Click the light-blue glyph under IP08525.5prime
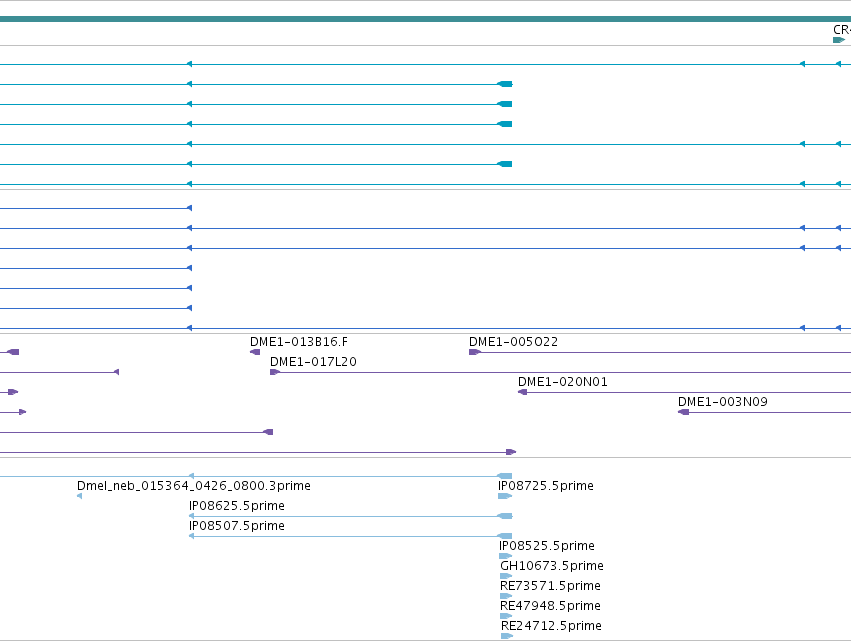Image resolution: width=851 pixels, height=641 pixels. click(x=505, y=556)
